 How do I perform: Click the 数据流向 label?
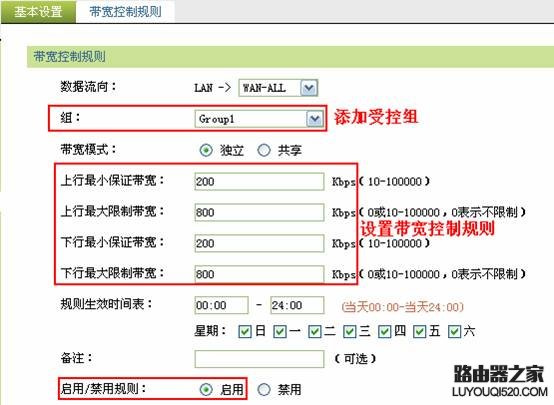tap(88, 86)
